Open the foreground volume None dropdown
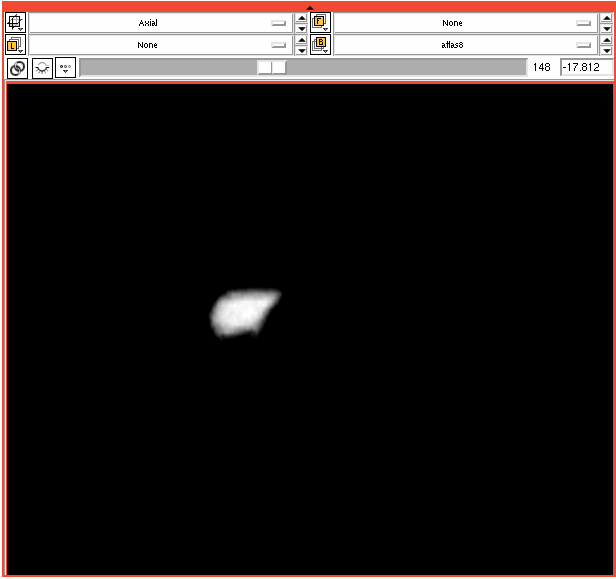This screenshot has width=616, height=579. click(x=466, y=23)
